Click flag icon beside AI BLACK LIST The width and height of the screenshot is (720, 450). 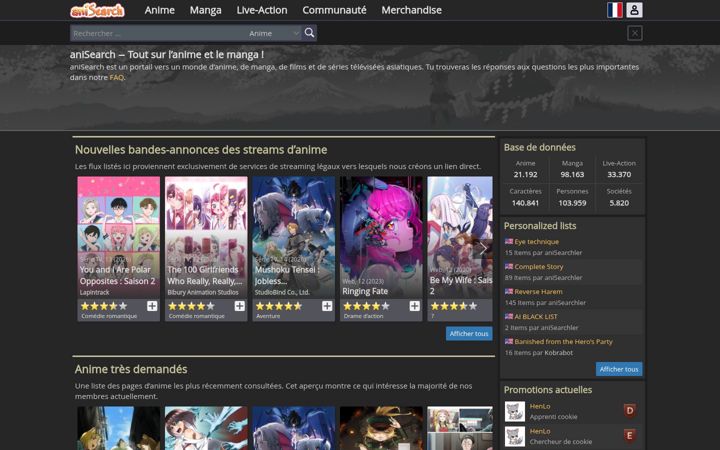tap(509, 316)
